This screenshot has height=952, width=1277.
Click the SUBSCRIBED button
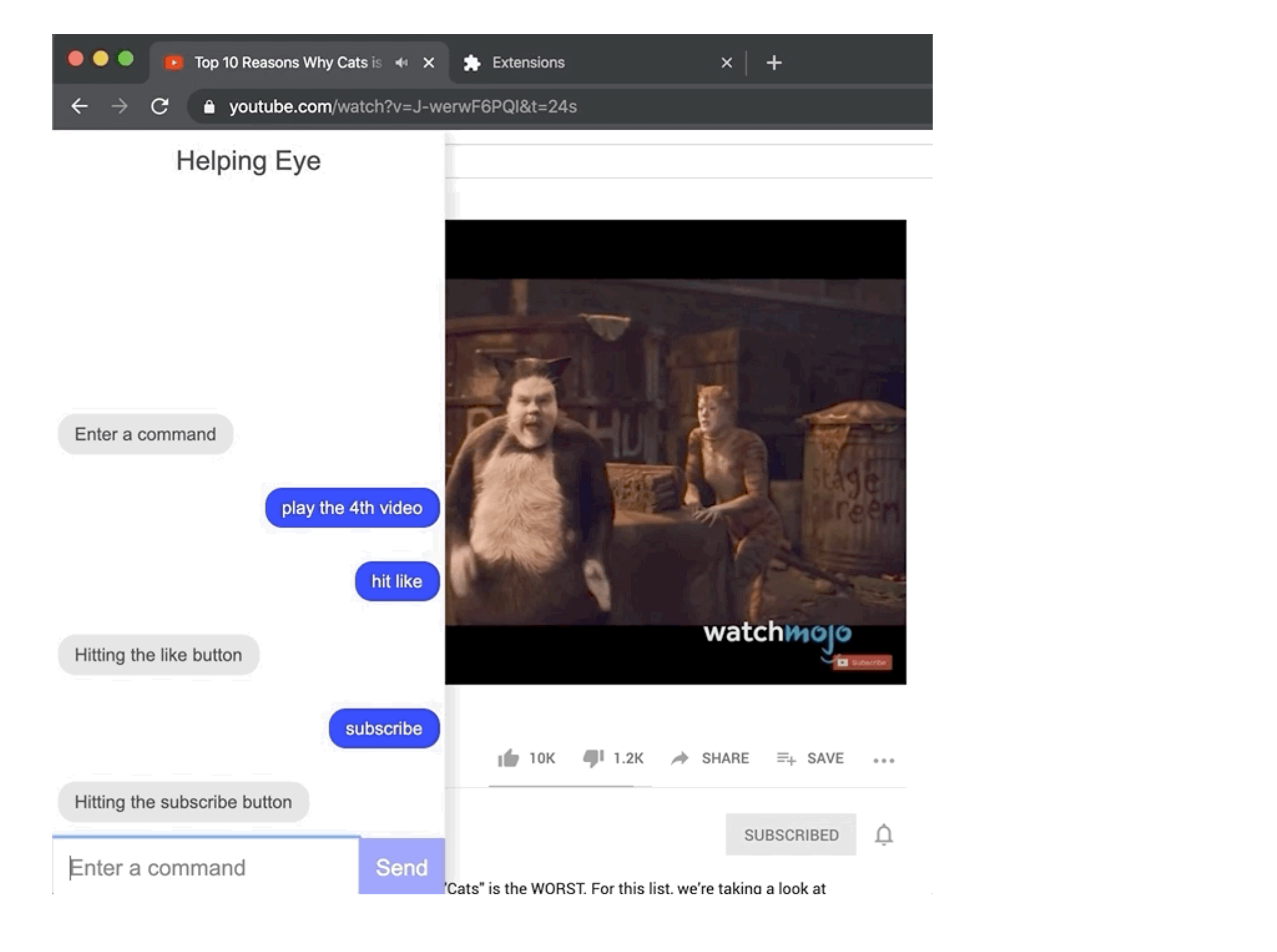(x=790, y=835)
